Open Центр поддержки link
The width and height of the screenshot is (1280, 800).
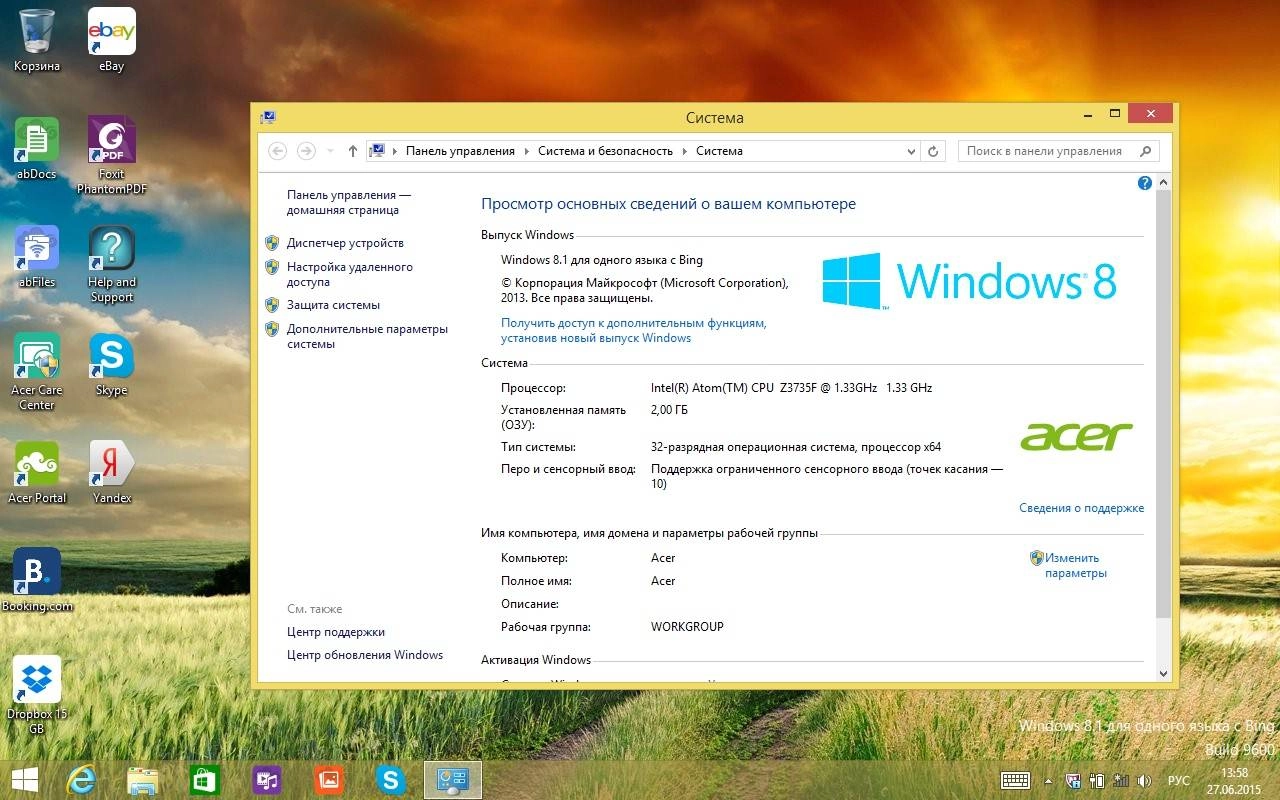coord(336,632)
